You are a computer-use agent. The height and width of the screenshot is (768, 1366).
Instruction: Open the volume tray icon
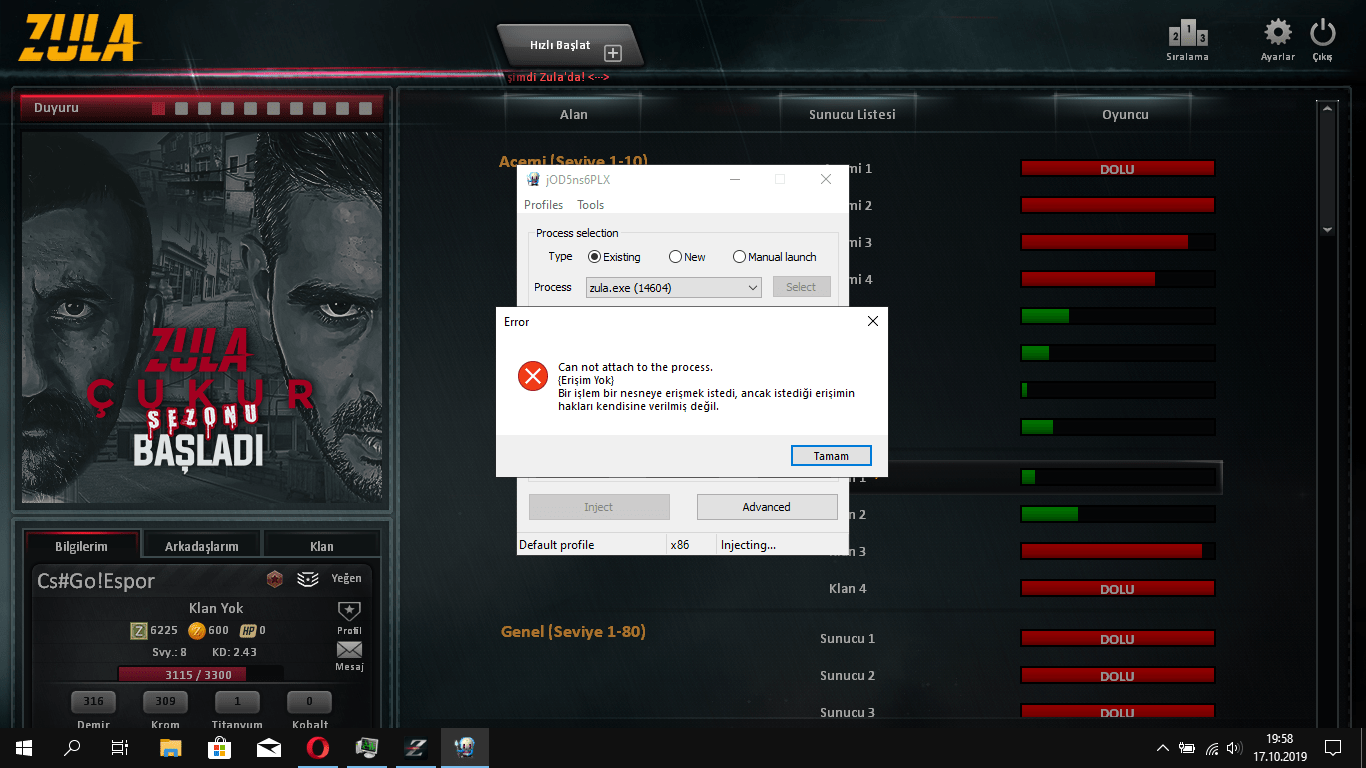coord(1235,748)
